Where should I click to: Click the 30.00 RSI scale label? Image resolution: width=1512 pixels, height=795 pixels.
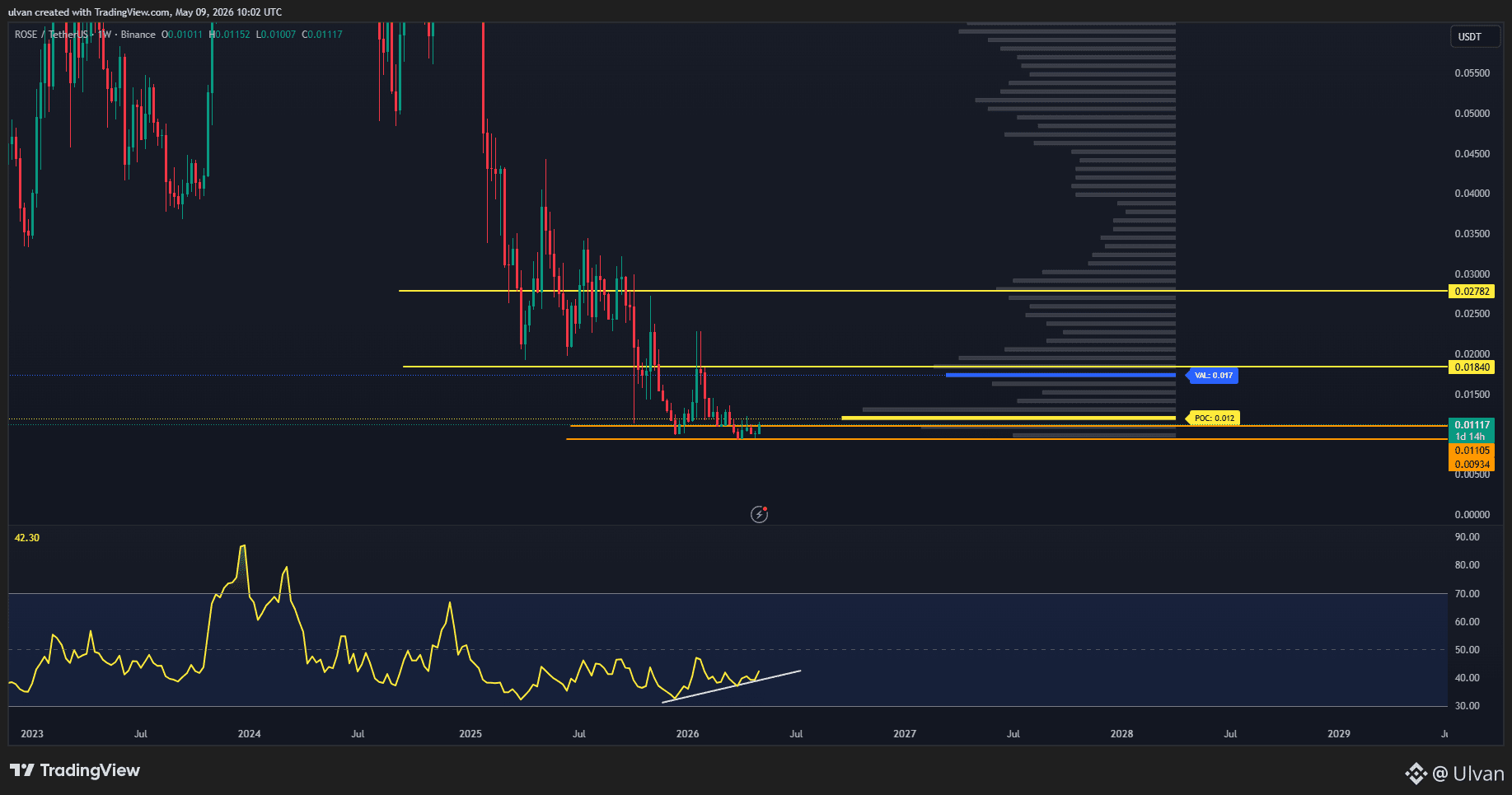tap(1468, 706)
